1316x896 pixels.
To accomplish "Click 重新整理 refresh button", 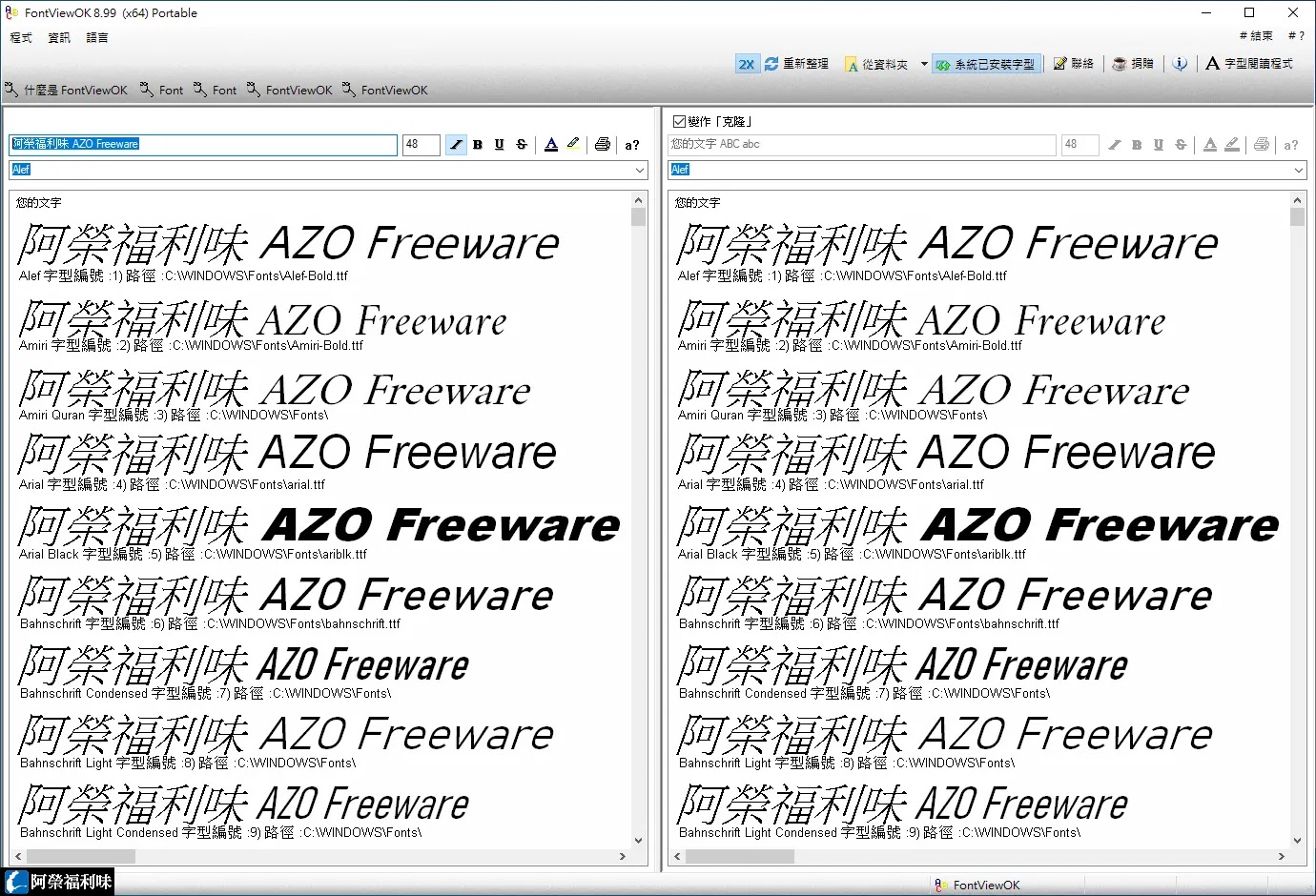I will point(797,64).
